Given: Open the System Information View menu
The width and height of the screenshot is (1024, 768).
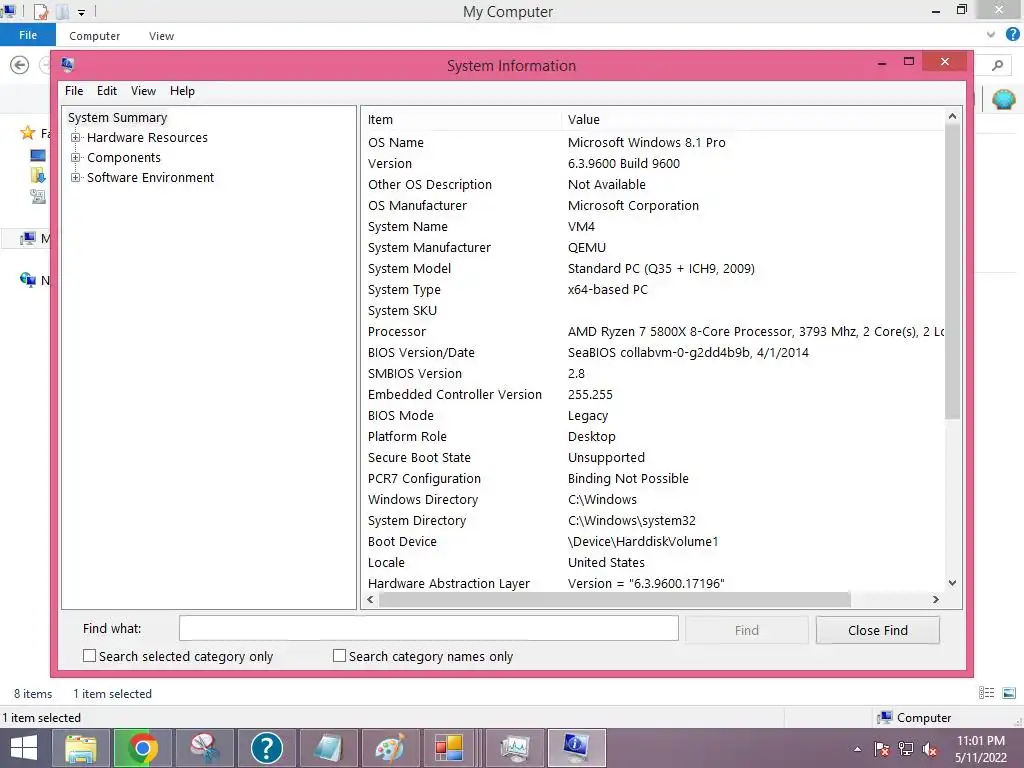Looking at the screenshot, I should coord(143,91).
